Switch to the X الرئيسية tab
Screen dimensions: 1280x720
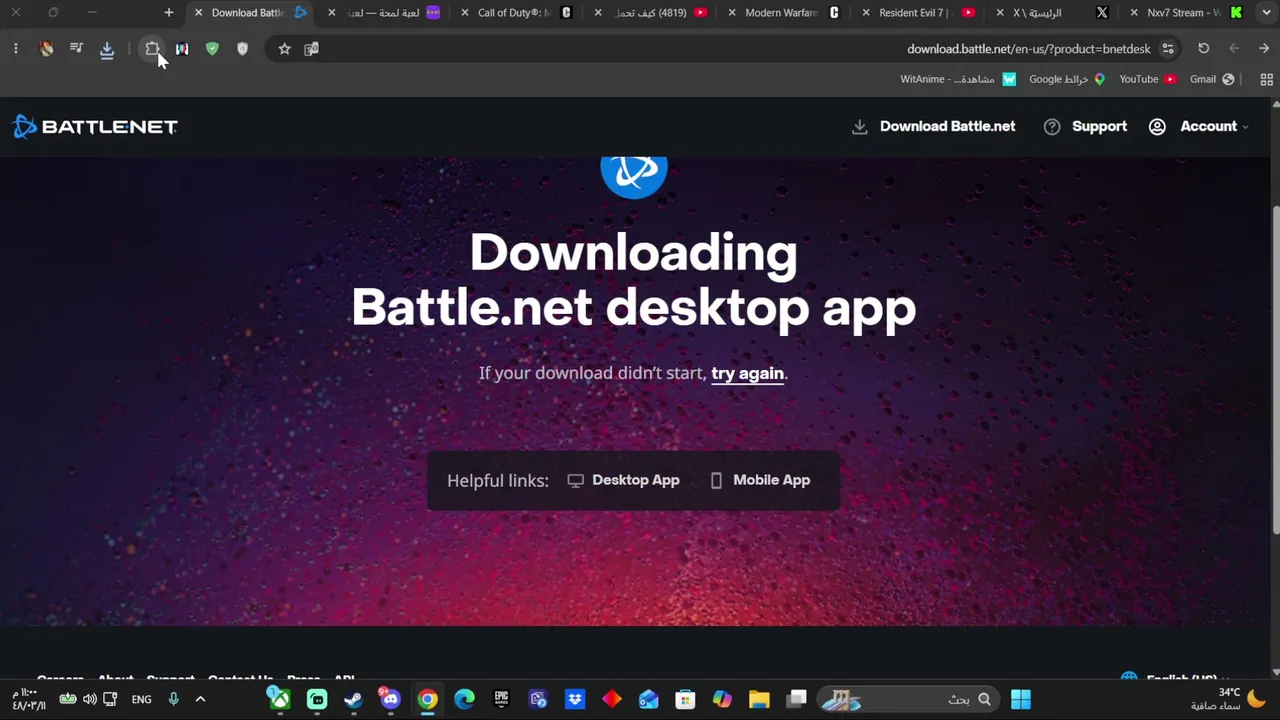click(x=1054, y=13)
